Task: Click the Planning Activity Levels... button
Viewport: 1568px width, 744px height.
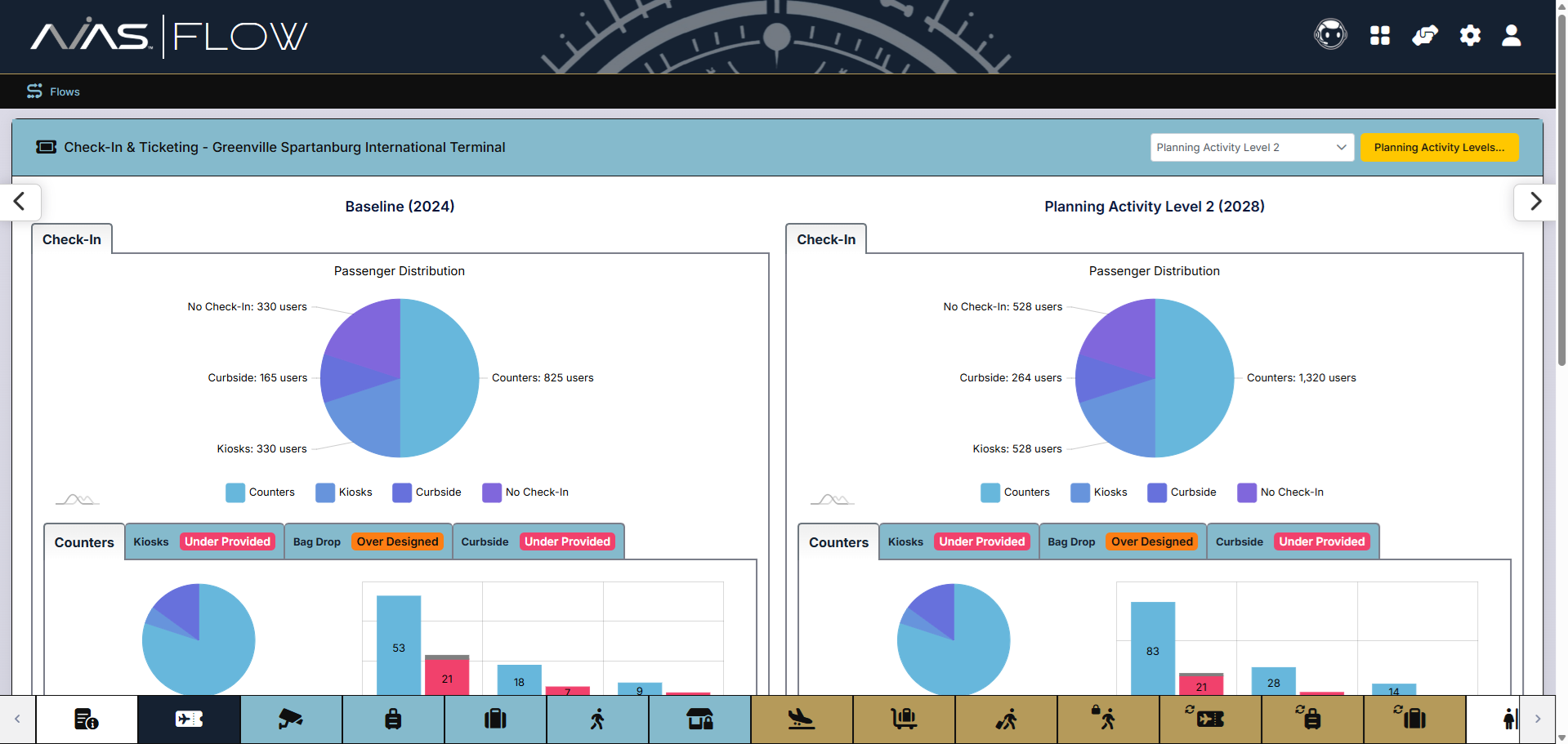Action: click(1439, 147)
